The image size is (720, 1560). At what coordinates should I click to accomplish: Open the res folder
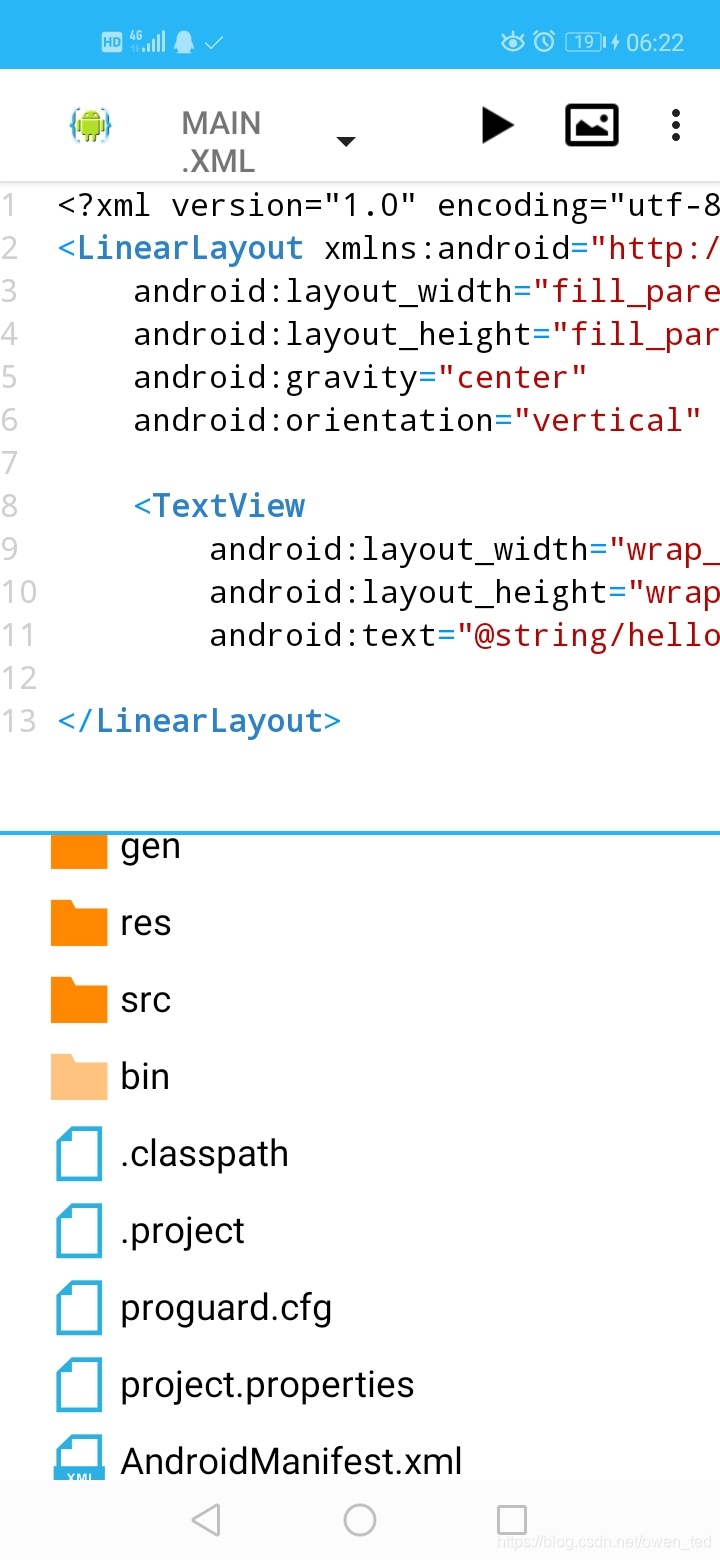pos(360,922)
